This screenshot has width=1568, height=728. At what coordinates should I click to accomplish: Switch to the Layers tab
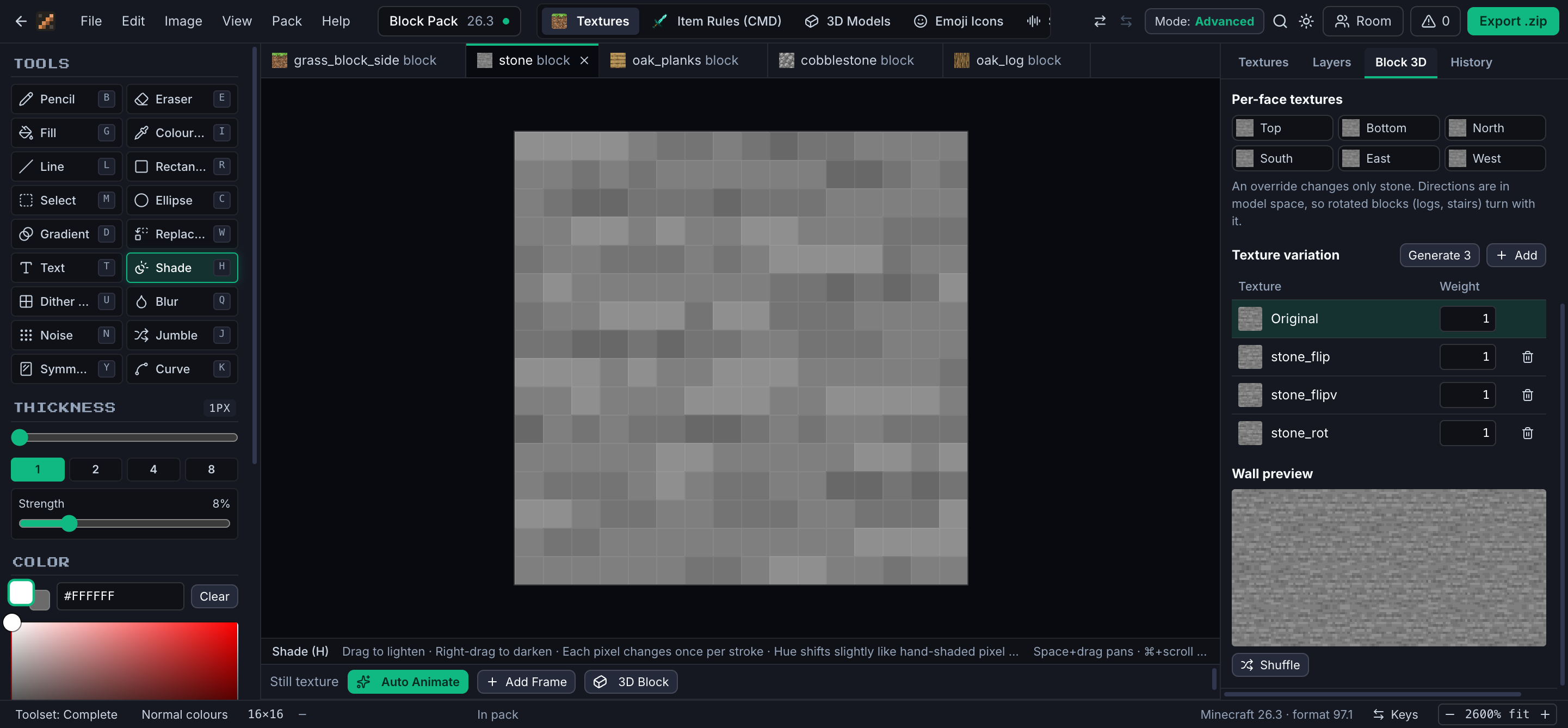point(1331,62)
